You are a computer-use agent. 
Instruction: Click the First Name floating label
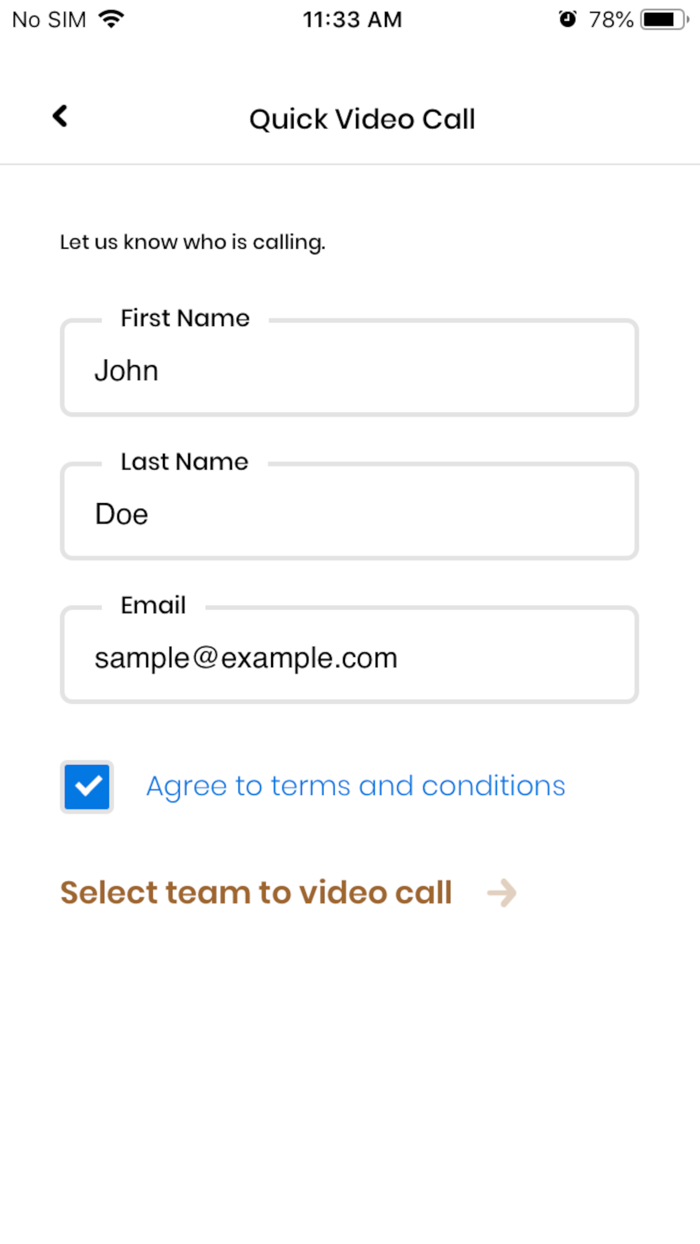[x=185, y=318]
